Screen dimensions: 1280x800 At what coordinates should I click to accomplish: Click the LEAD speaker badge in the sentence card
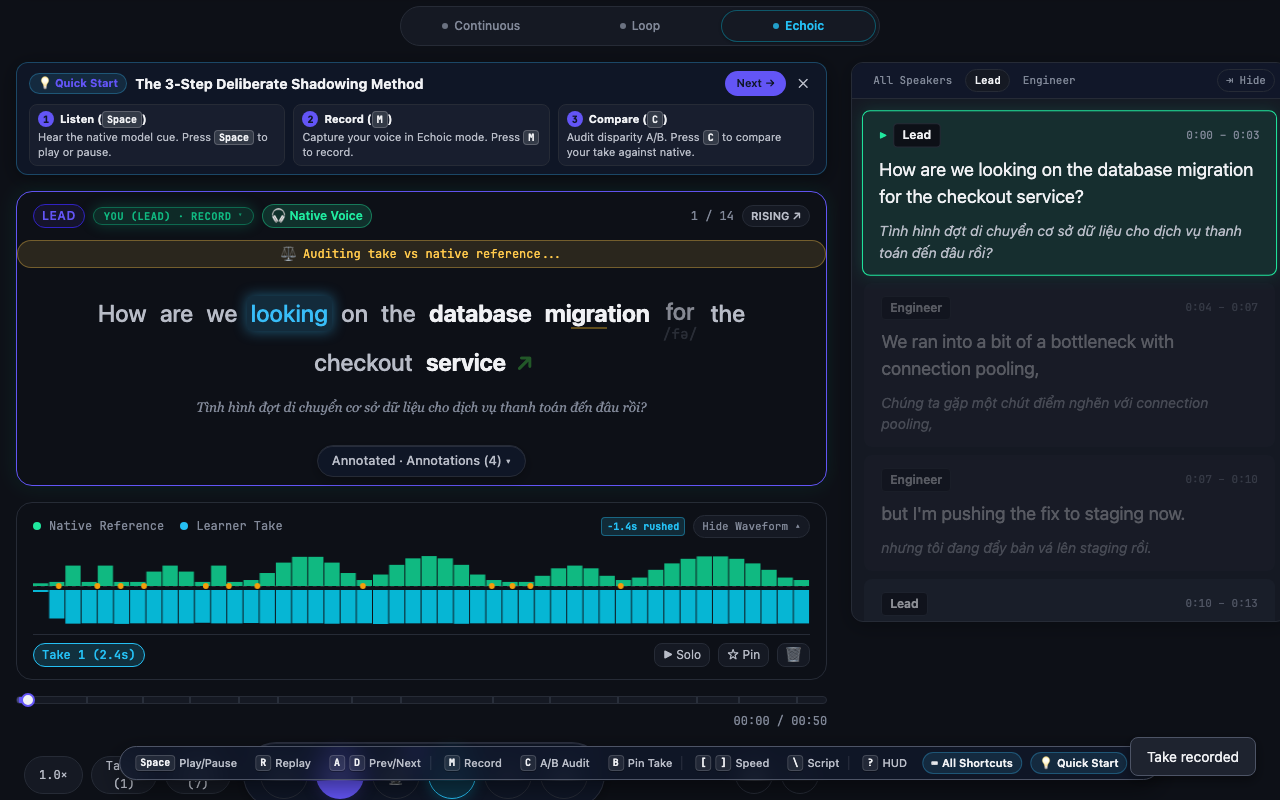[x=58, y=216]
